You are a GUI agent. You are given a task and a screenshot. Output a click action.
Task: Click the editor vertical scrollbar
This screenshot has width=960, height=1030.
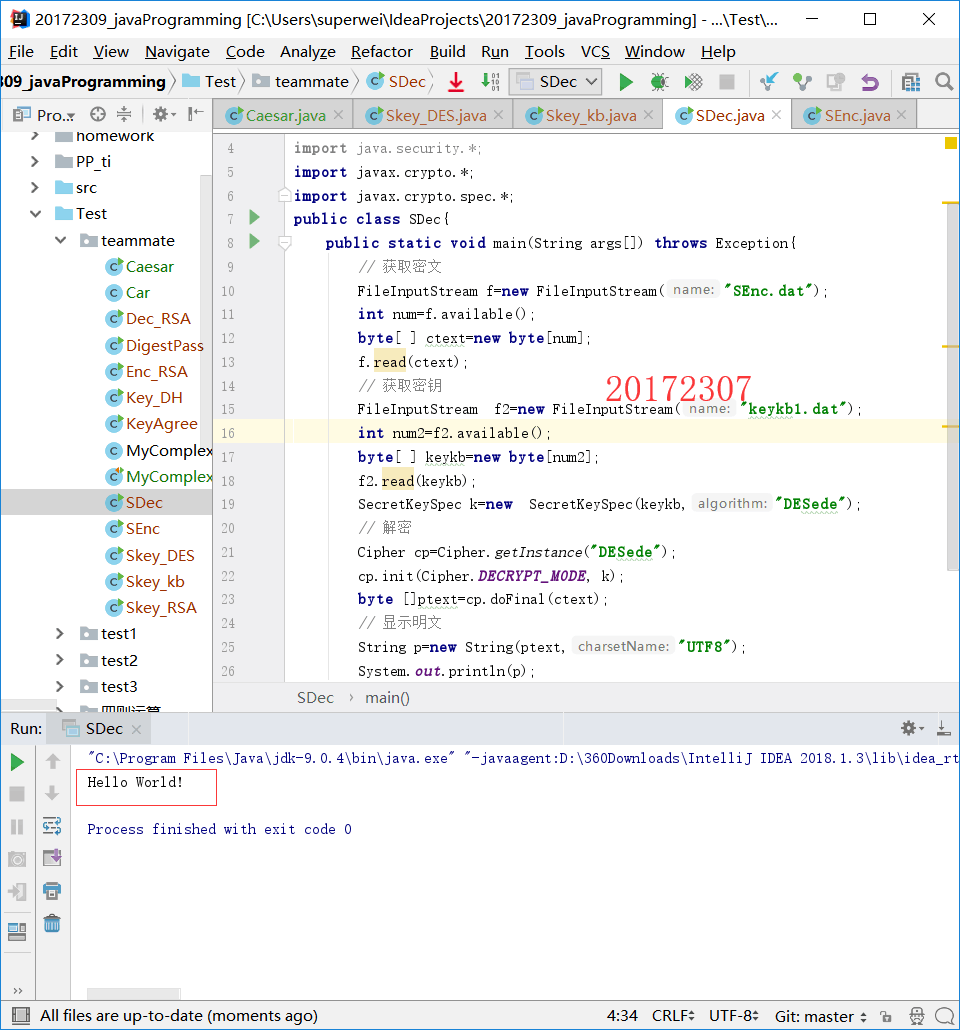[x=953, y=388]
